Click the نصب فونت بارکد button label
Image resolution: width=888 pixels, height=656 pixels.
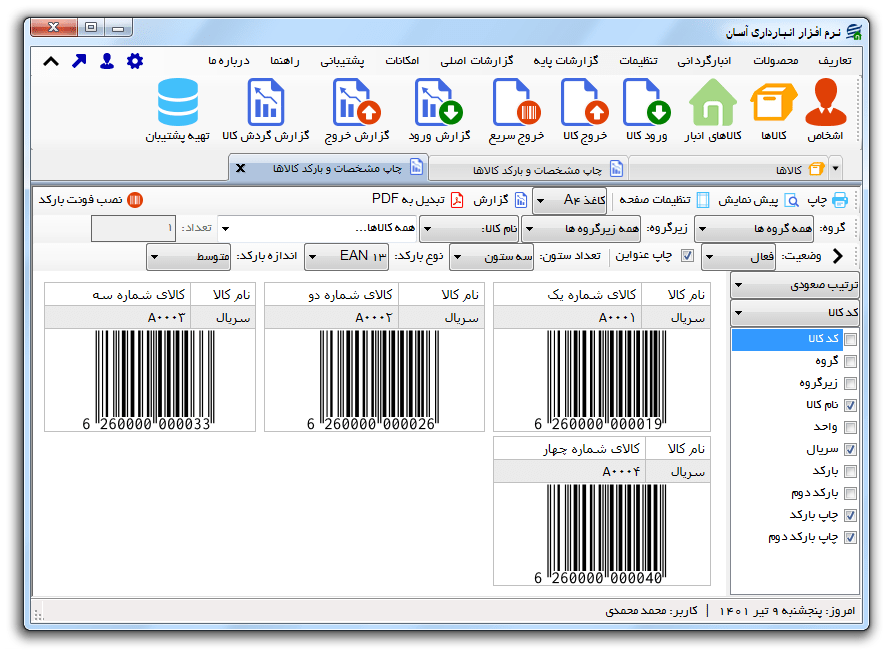(80, 200)
